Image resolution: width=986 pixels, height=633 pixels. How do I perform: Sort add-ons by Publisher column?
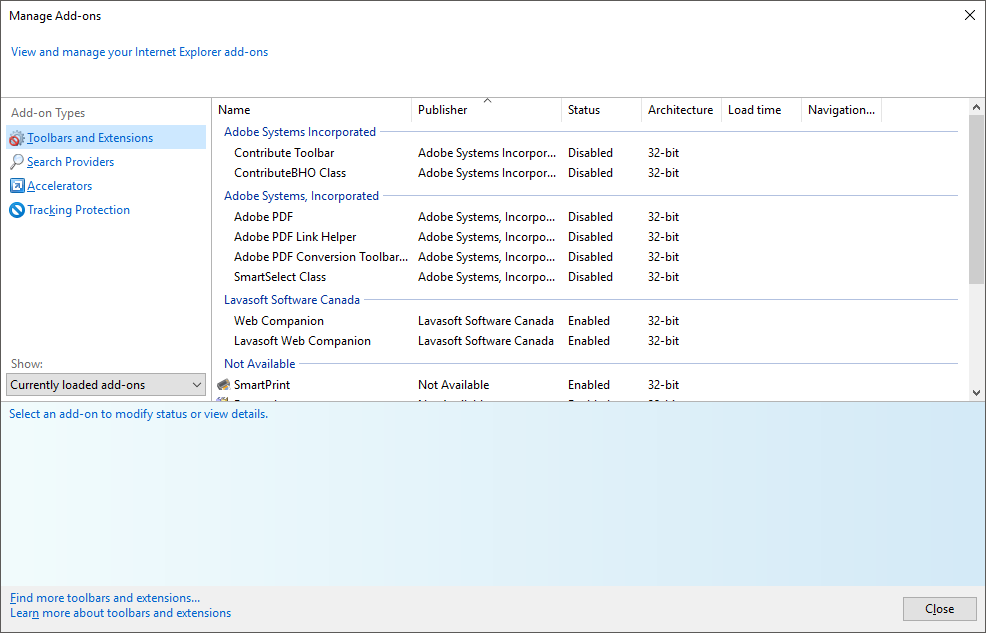486,110
